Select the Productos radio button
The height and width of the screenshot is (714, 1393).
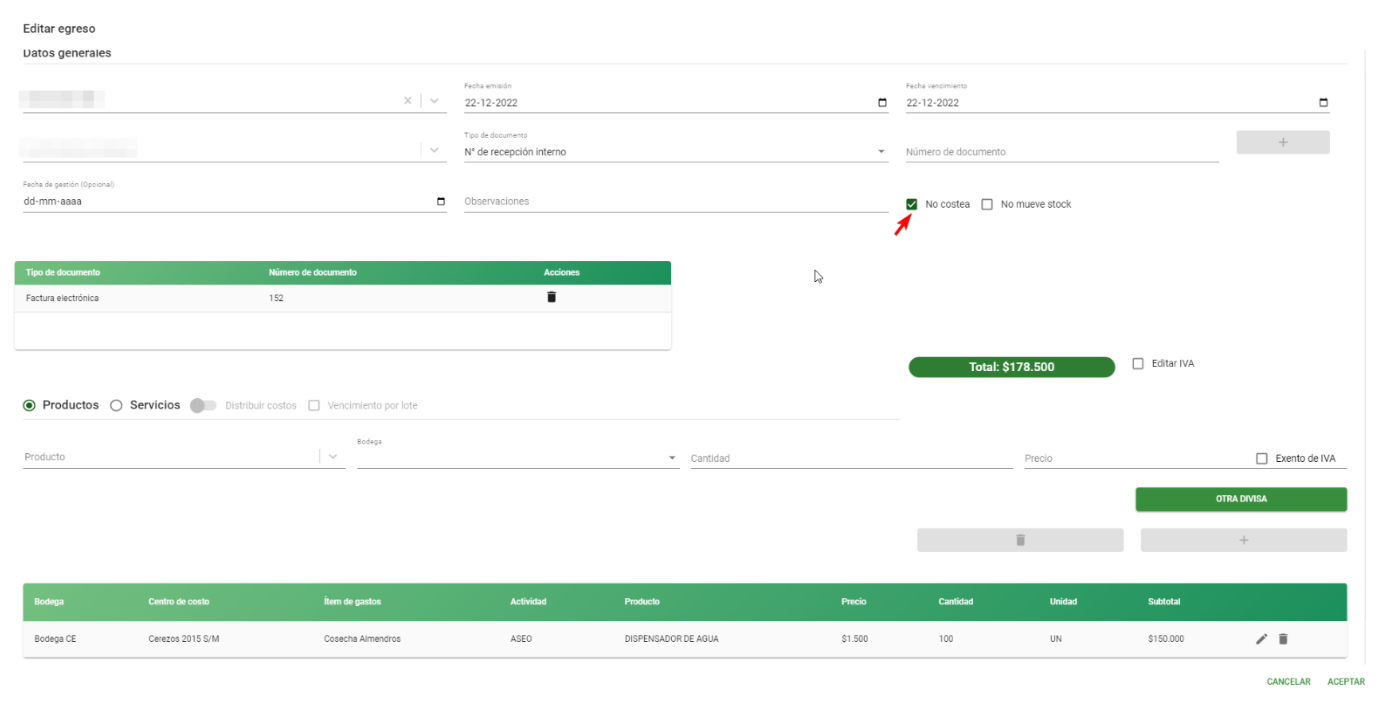click(29, 405)
